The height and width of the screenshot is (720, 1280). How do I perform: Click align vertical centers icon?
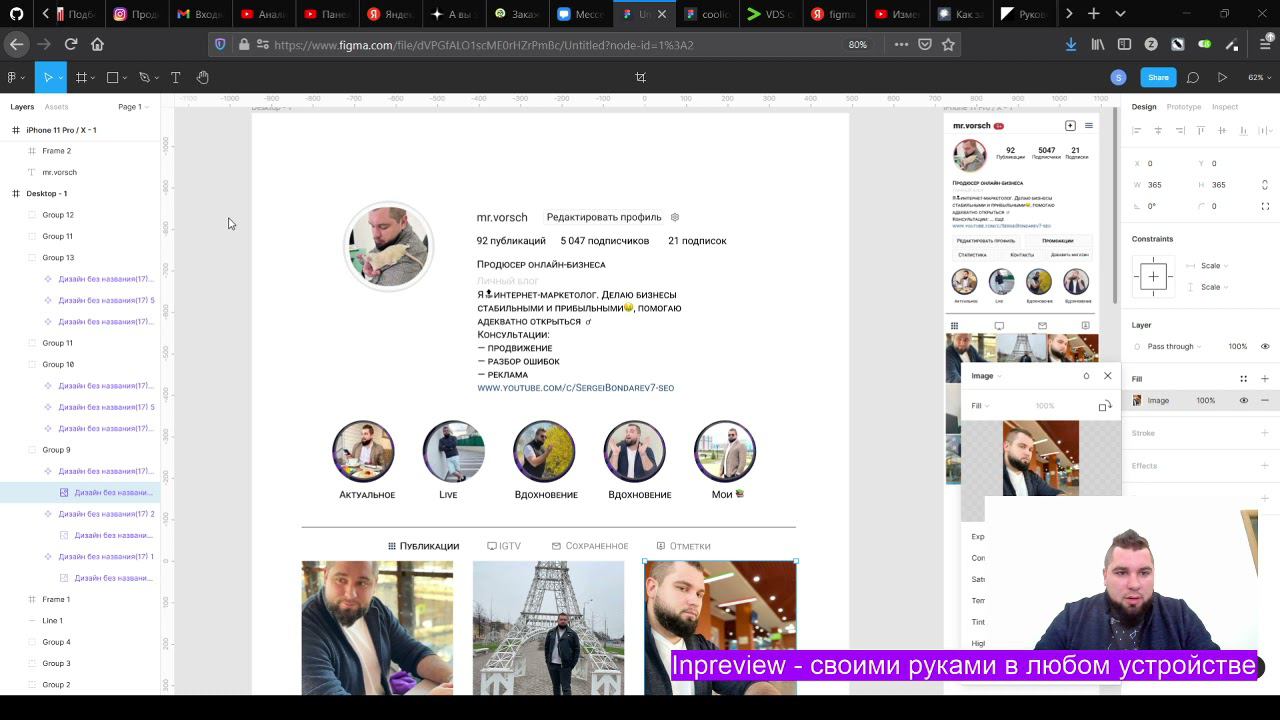pyautogui.click(x=1222, y=130)
